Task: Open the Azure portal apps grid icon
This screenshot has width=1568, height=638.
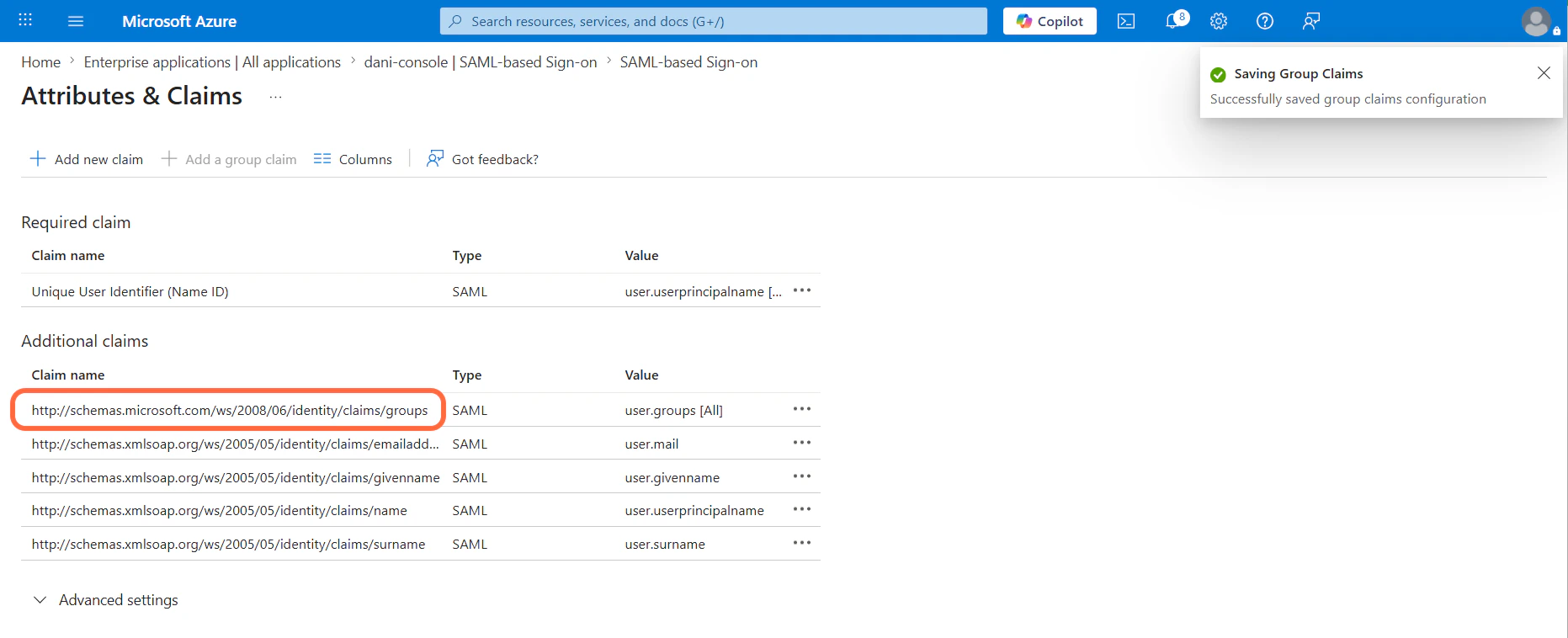Action: pos(25,20)
